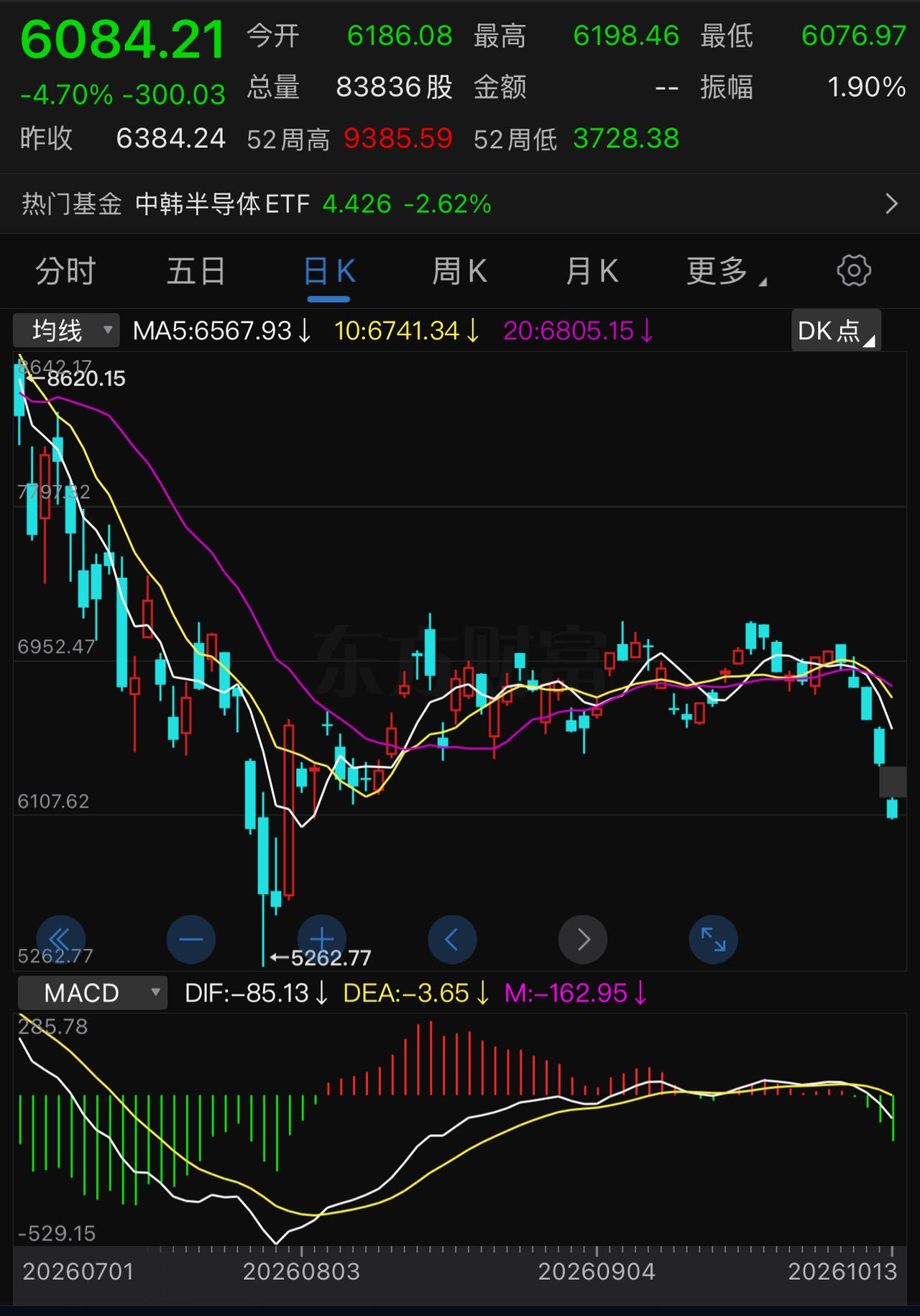Tap the MA5:6567.93 value label
The width and height of the screenshot is (920, 1316).
(x=222, y=331)
